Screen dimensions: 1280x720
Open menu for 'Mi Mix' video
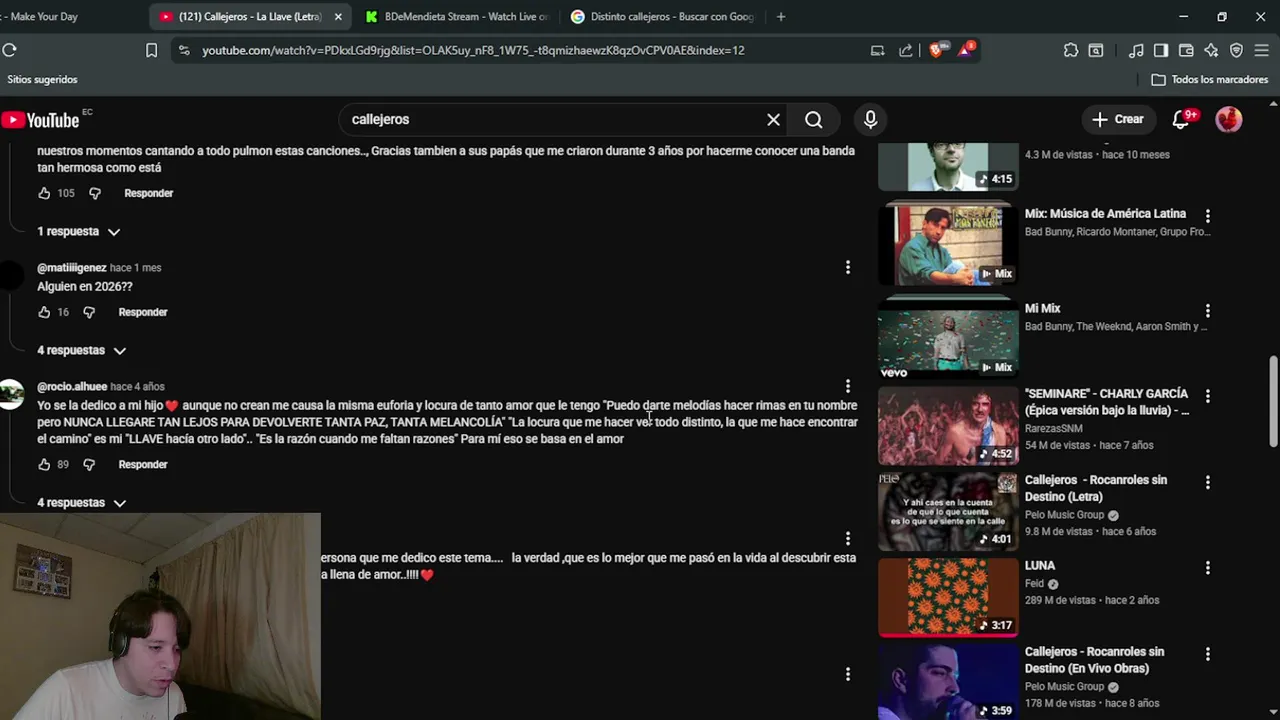(x=1208, y=311)
